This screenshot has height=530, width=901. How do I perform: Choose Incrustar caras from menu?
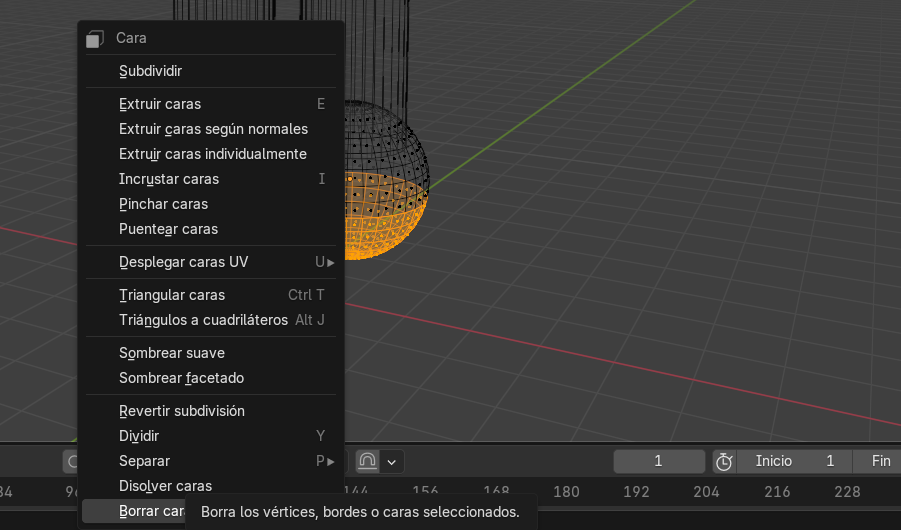[x=168, y=179]
